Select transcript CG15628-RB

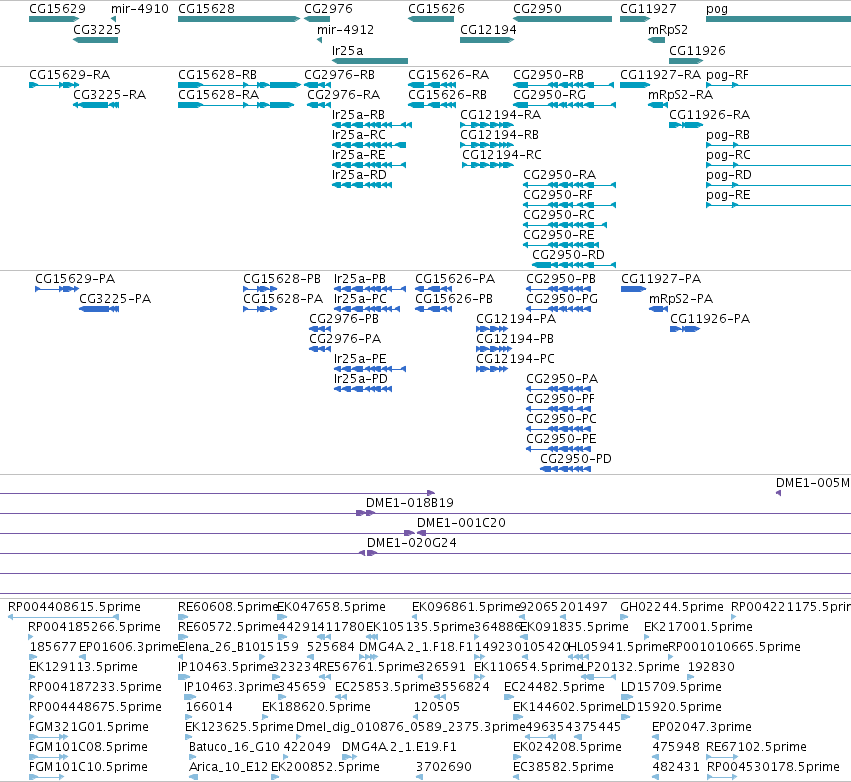[239, 85]
